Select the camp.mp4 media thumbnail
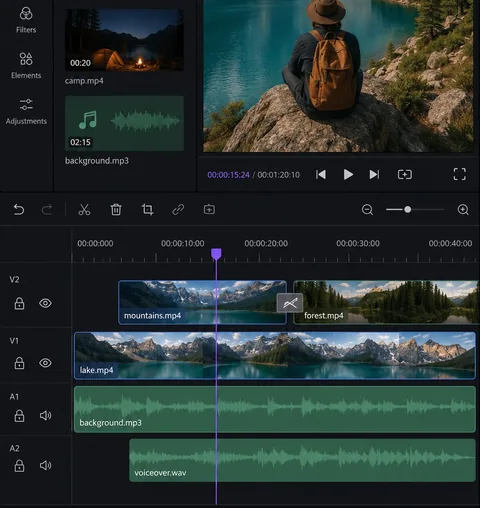 point(124,39)
